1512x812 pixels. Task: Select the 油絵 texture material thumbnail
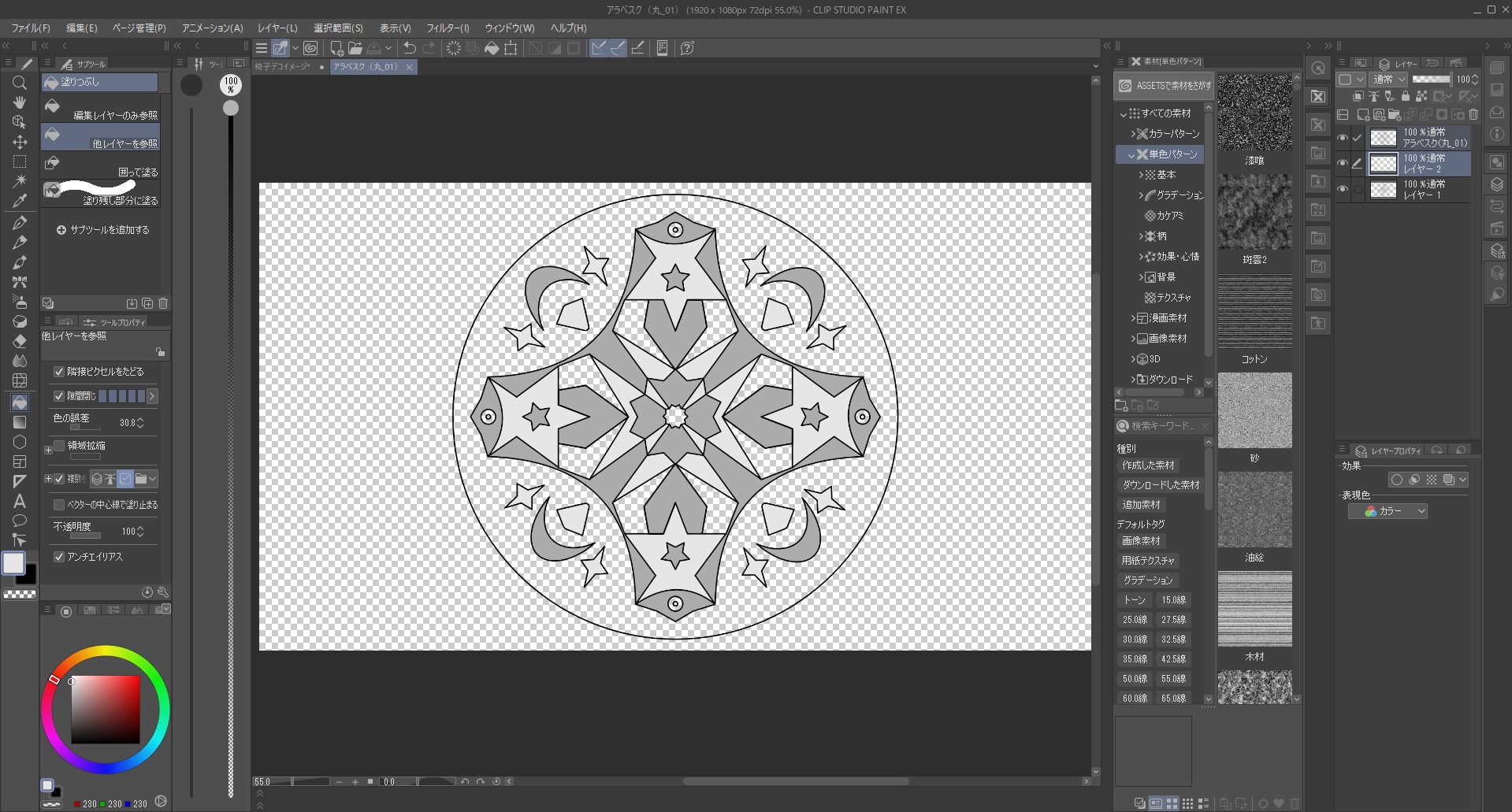click(x=1254, y=510)
